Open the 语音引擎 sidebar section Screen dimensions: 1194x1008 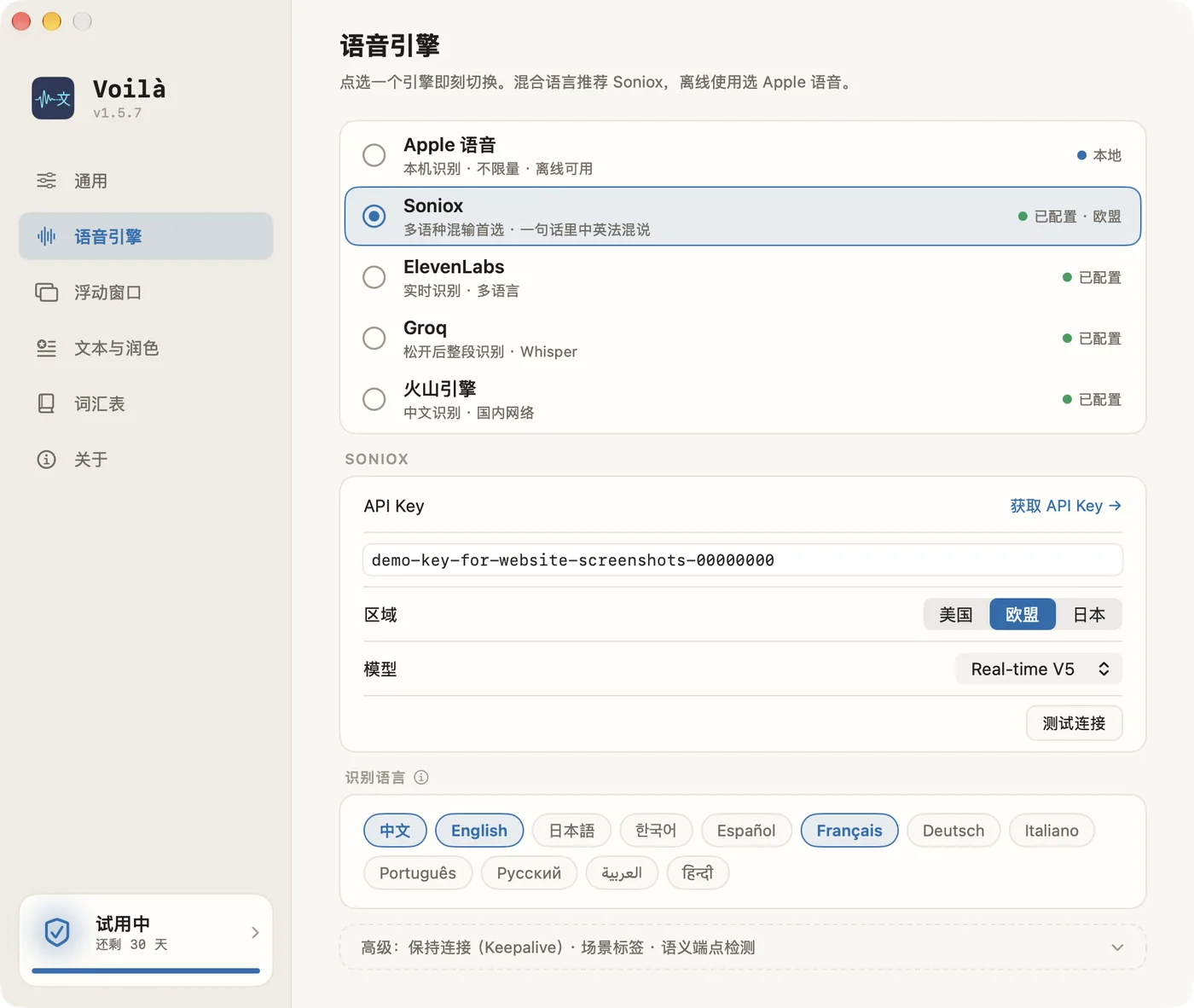click(x=146, y=236)
